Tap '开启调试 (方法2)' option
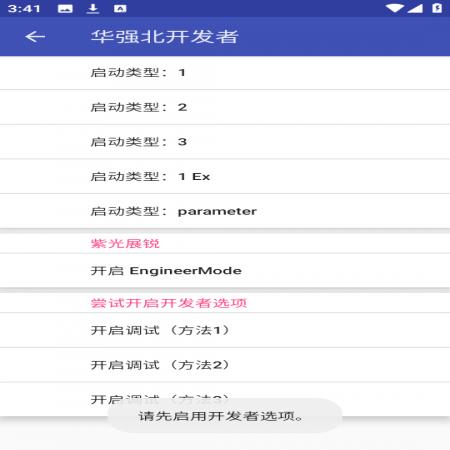The image size is (450, 450). (225, 365)
